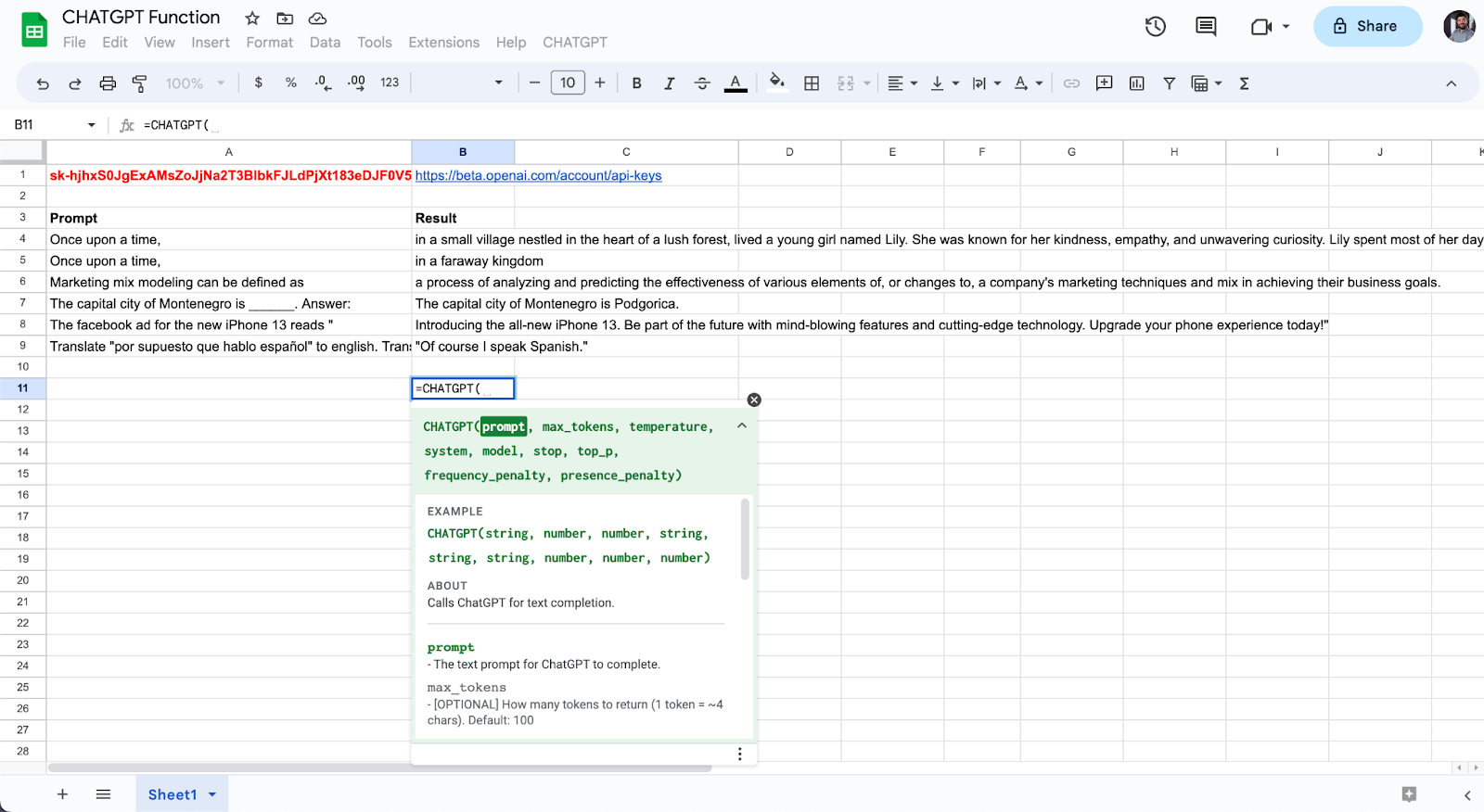Increase font size with plus button

pyautogui.click(x=600, y=82)
